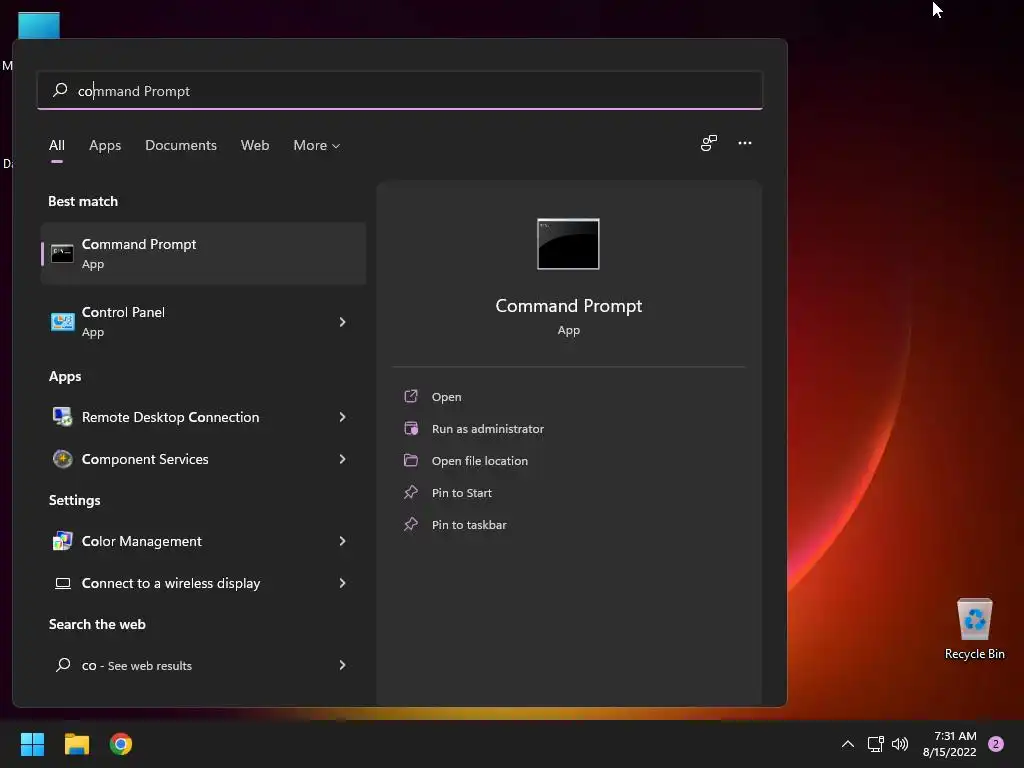Open notification badge showing 2
Screen dimensions: 1024x768
click(x=996, y=744)
